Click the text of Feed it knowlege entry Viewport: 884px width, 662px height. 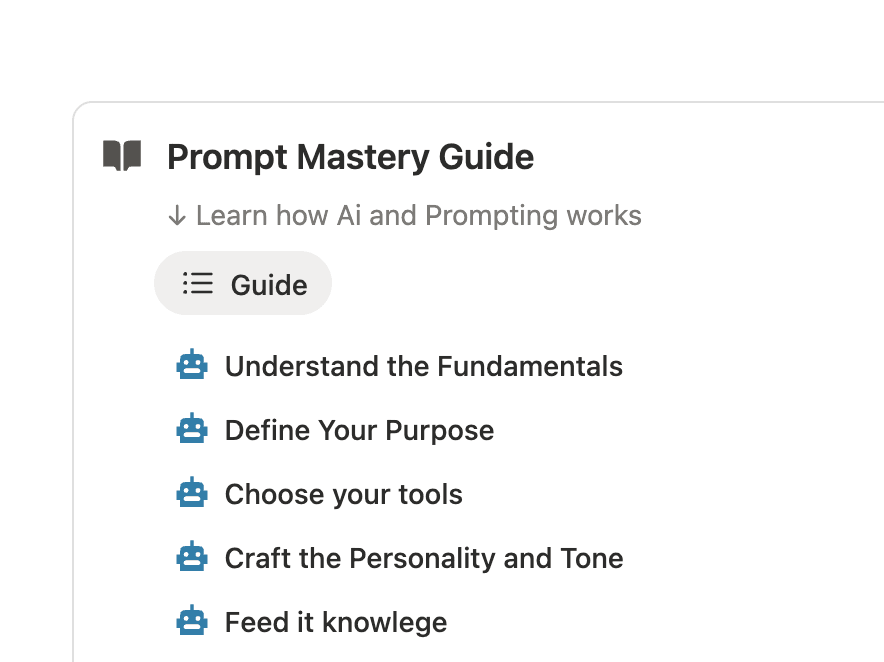point(335,621)
